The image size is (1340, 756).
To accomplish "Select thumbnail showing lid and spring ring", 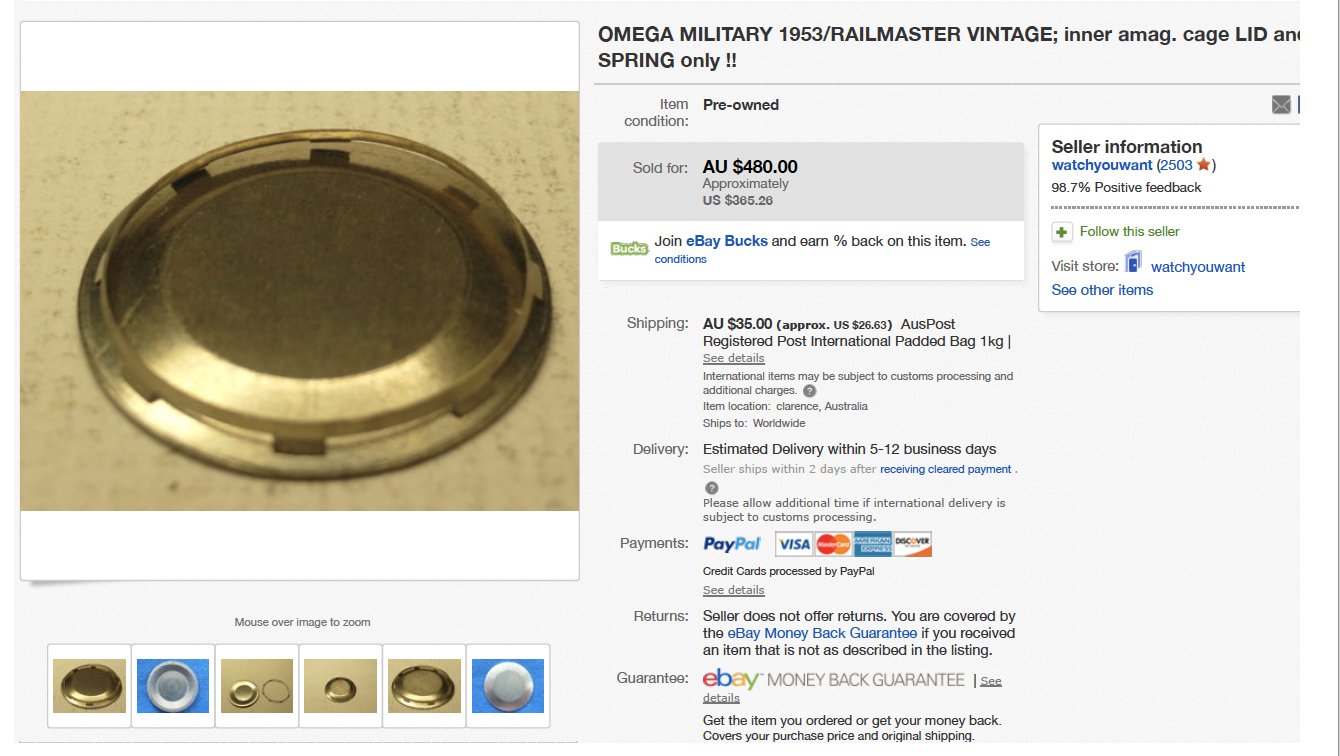I will coord(256,685).
